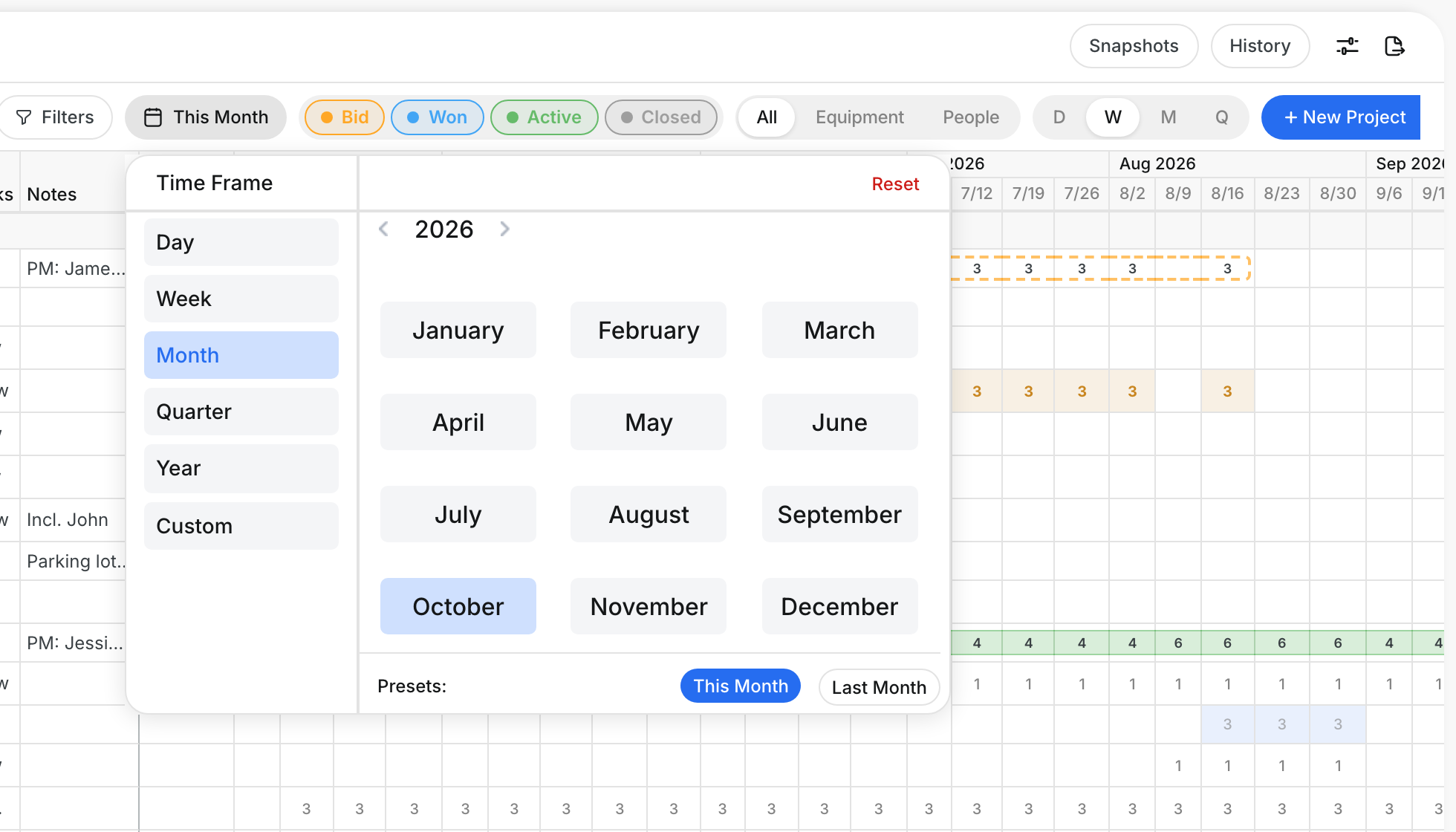Go to next year arrow
Image resolution: width=1456 pixels, height=832 pixels.
tap(505, 229)
